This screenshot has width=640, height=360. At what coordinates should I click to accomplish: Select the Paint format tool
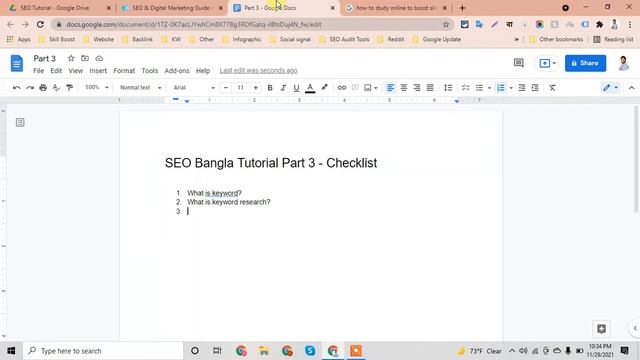(x=69, y=87)
